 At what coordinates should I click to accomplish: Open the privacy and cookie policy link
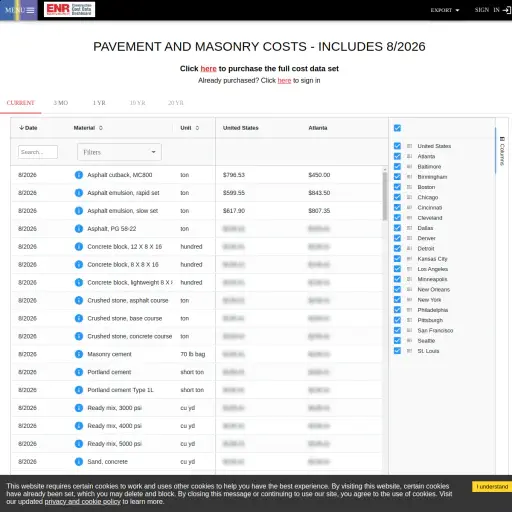(82, 502)
